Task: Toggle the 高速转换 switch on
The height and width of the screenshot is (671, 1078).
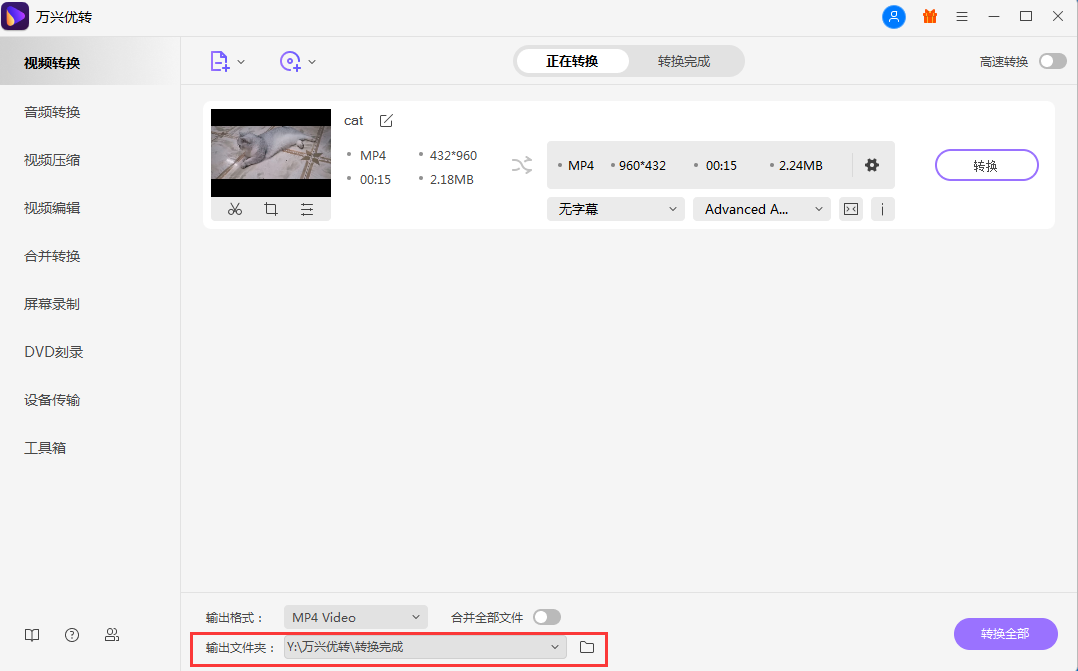Action: (1051, 60)
